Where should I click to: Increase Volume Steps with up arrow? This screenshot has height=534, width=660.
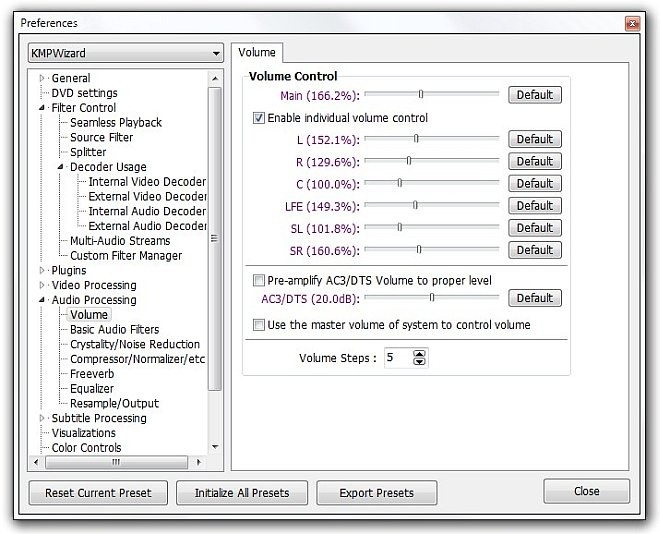[419, 353]
